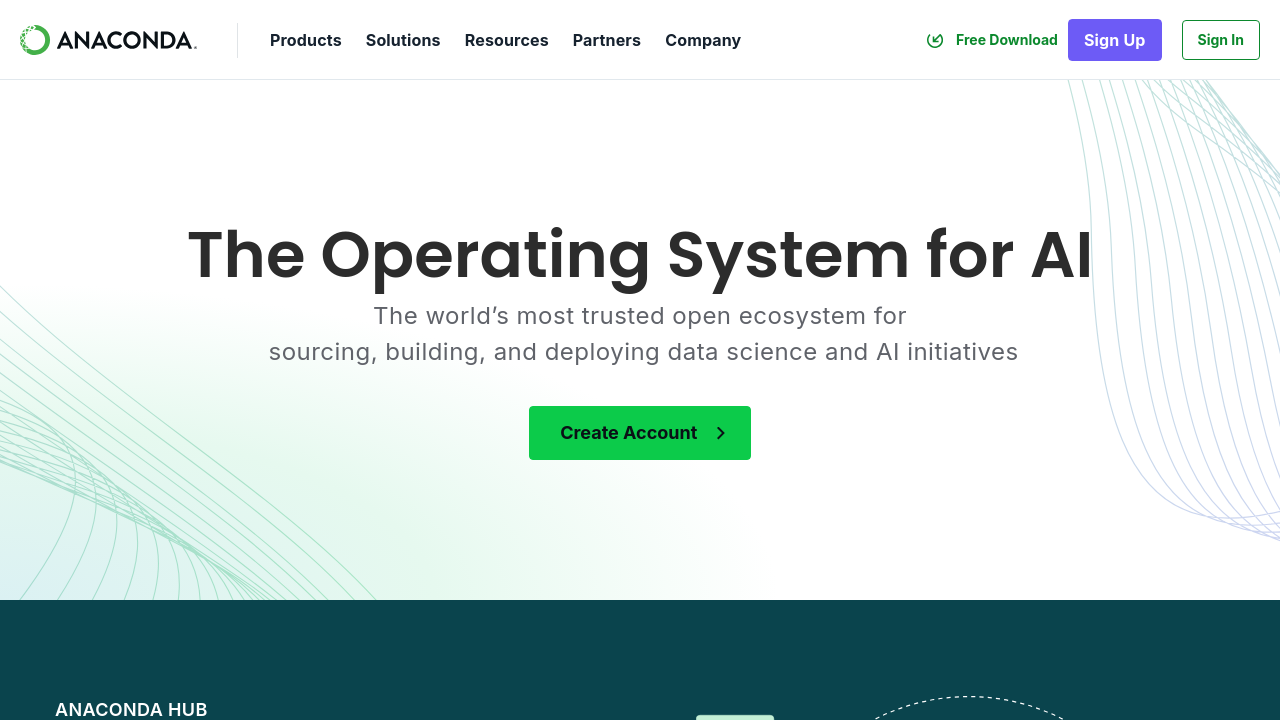Open the Resources menu
Image resolution: width=1280 pixels, height=720 pixels.
(507, 40)
